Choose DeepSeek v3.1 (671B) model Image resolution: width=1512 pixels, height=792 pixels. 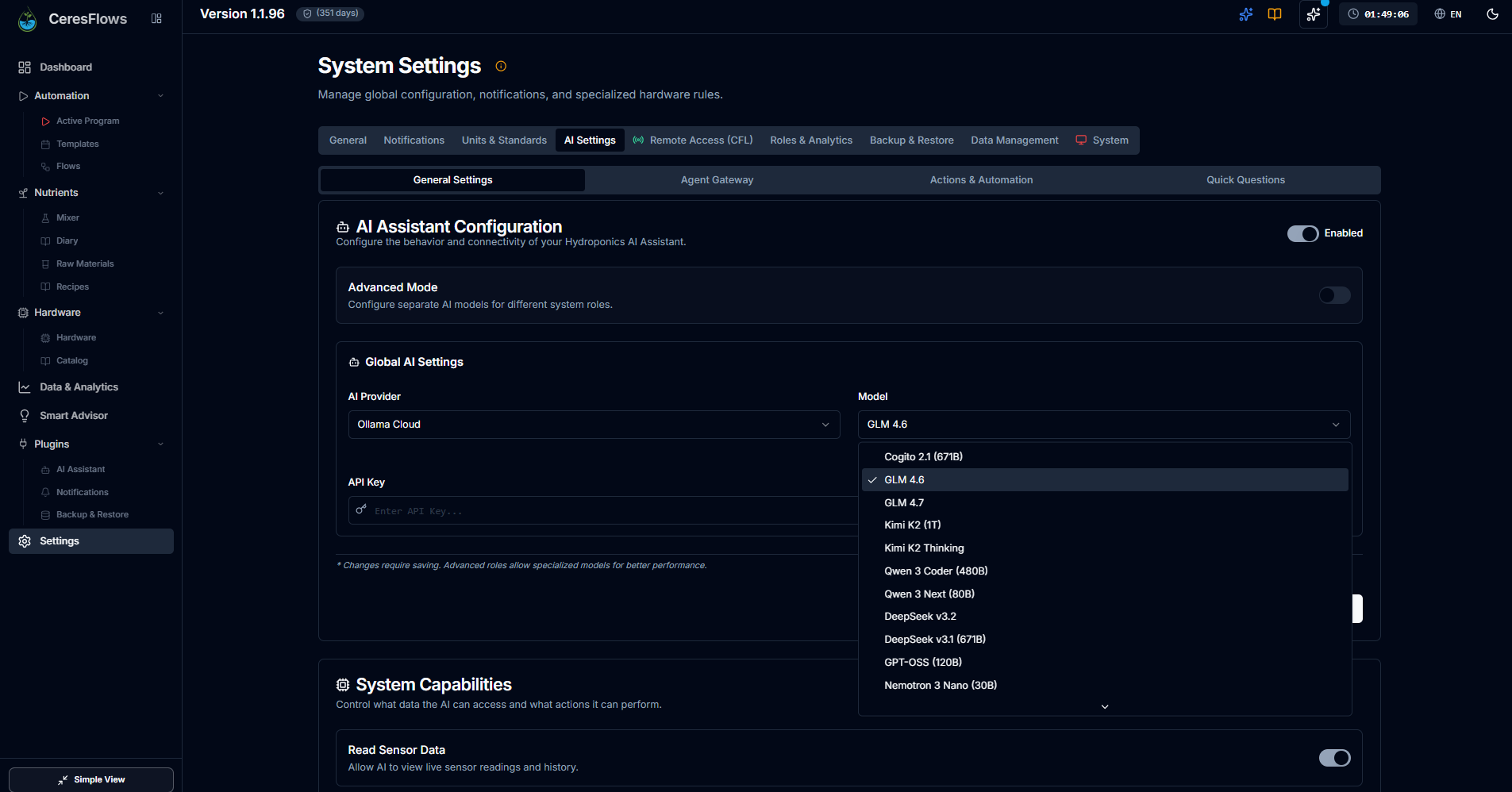(x=1105, y=640)
